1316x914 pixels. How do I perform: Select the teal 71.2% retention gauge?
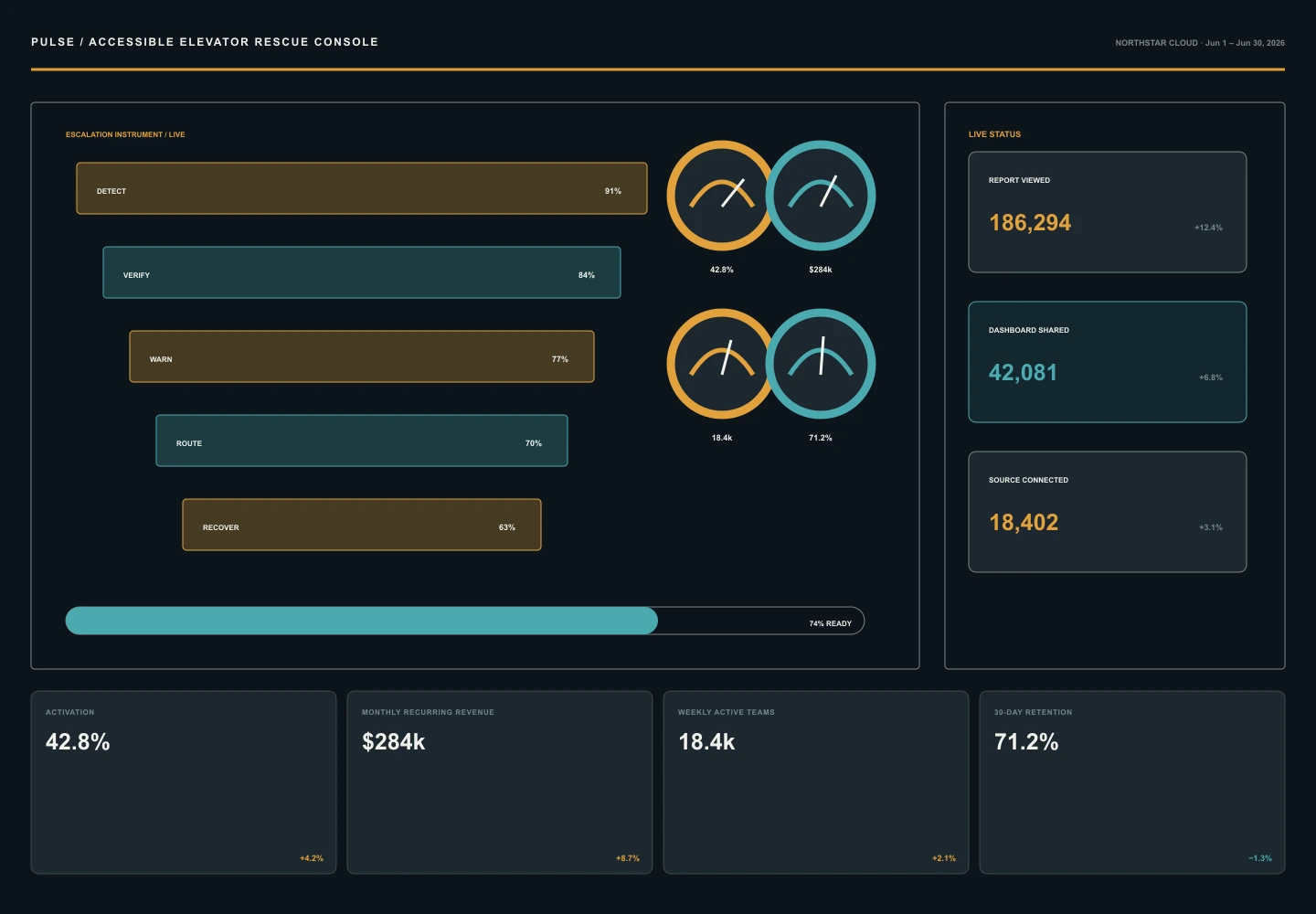click(x=821, y=364)
